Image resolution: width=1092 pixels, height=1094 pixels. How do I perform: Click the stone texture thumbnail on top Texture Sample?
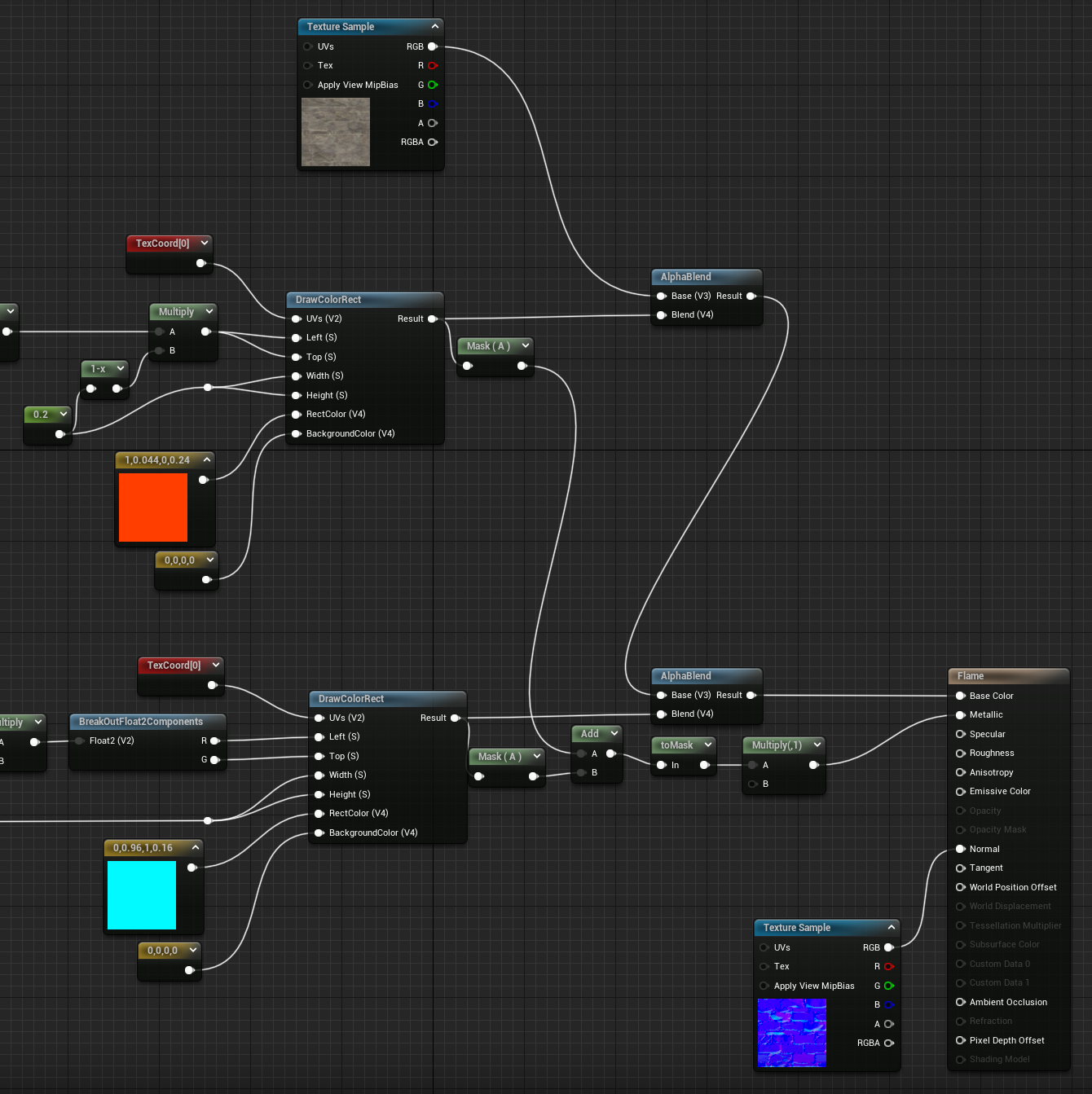pos(335,132)
